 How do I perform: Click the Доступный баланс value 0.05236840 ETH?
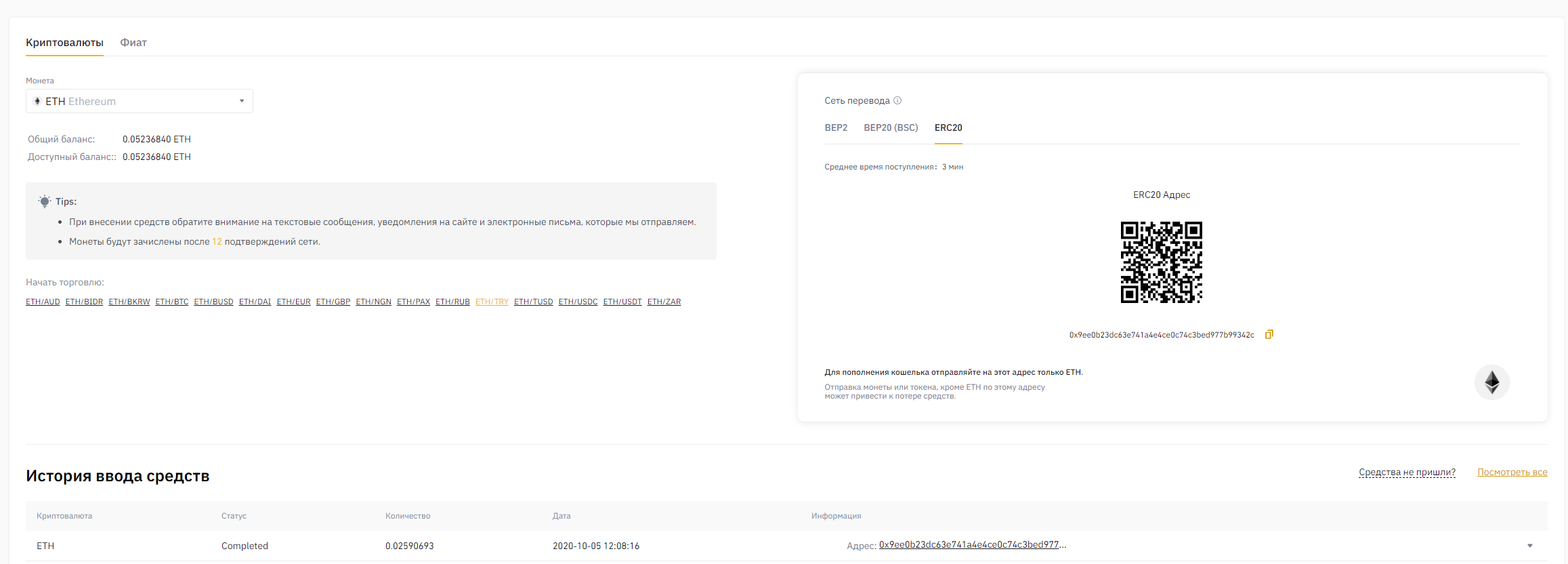[x=156, y=157]
